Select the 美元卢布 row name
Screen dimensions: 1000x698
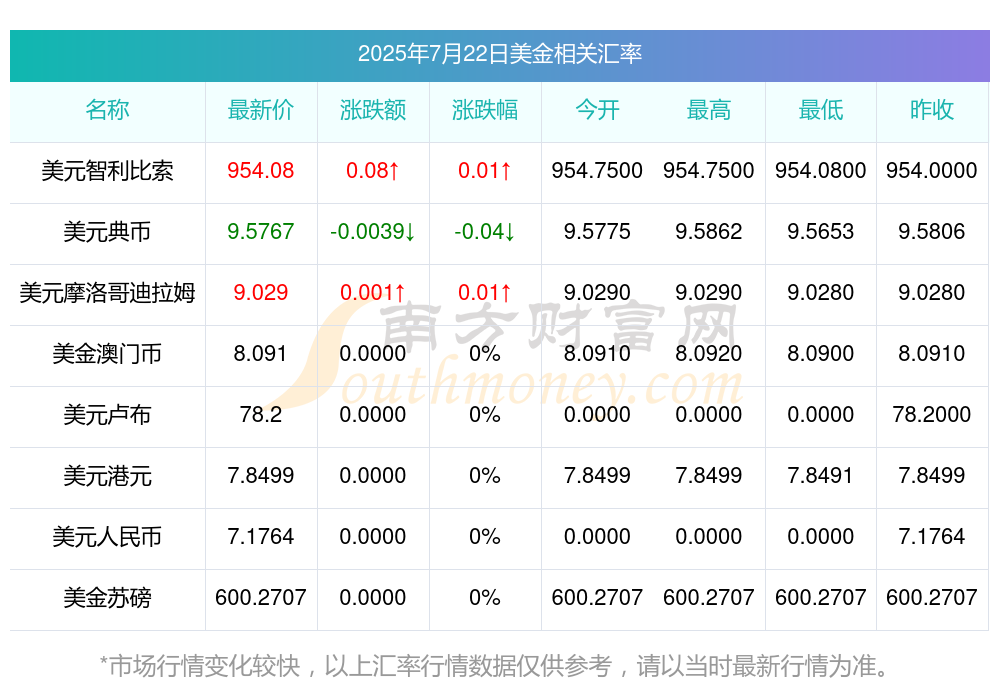point(107,415)
